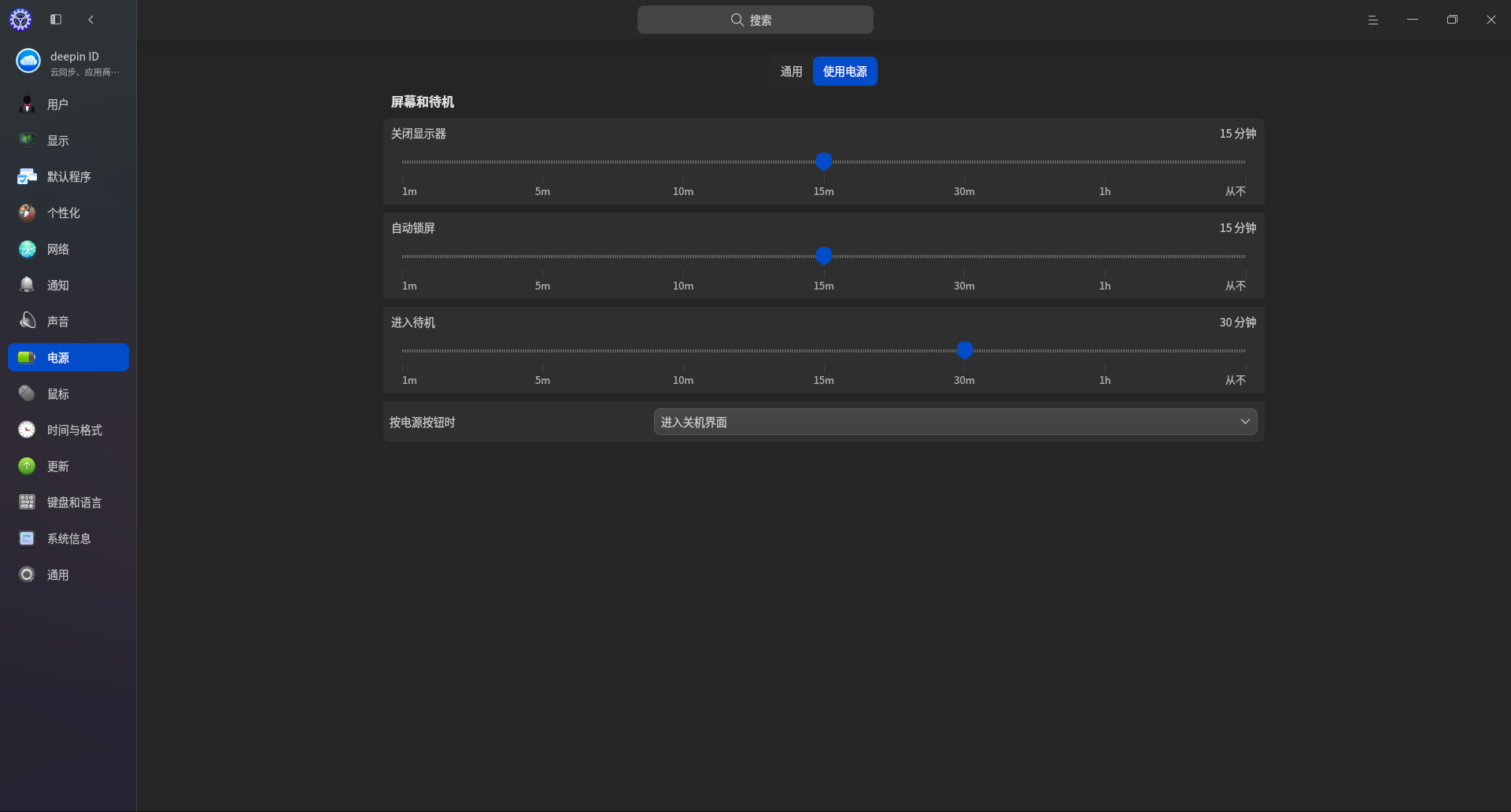Screen dimensions: 1511x812
Task: Click the 进入待机 slider handle
Action: click(x=965, y=350)
